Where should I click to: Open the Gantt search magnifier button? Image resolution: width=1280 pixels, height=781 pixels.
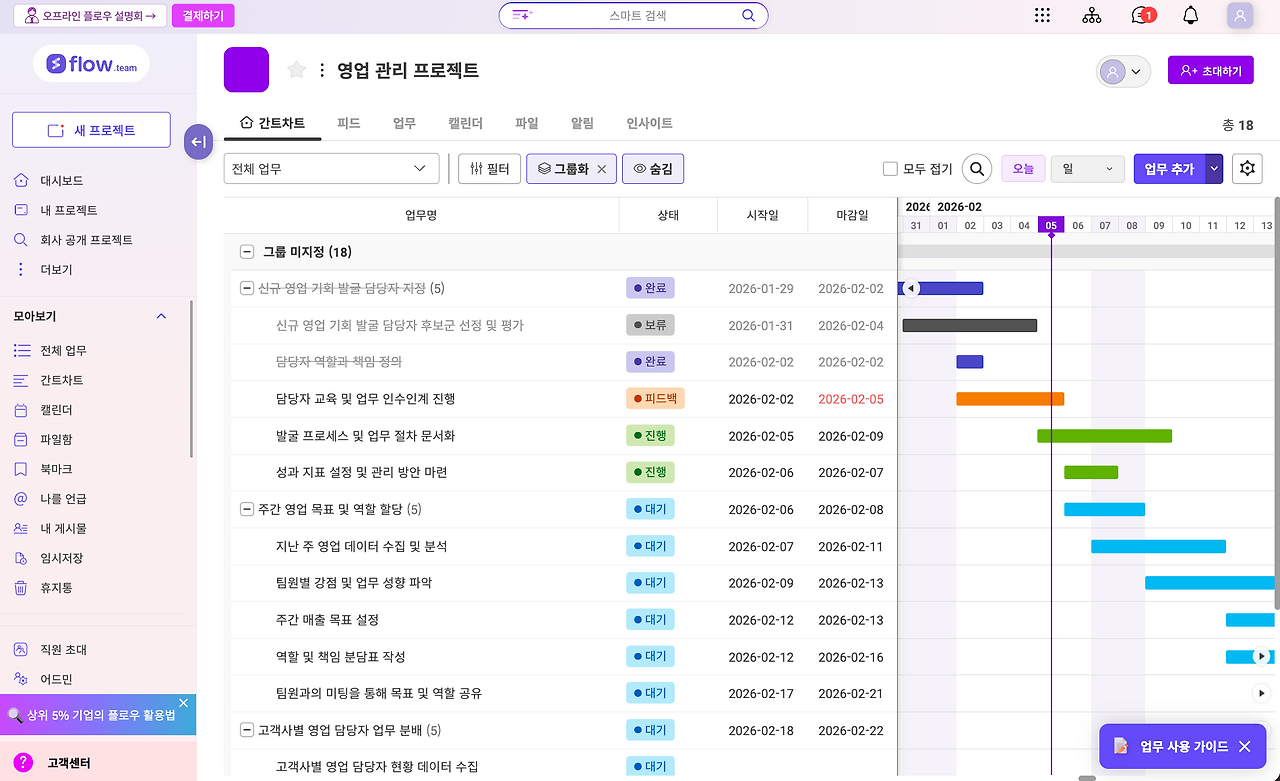click(977, 169)
